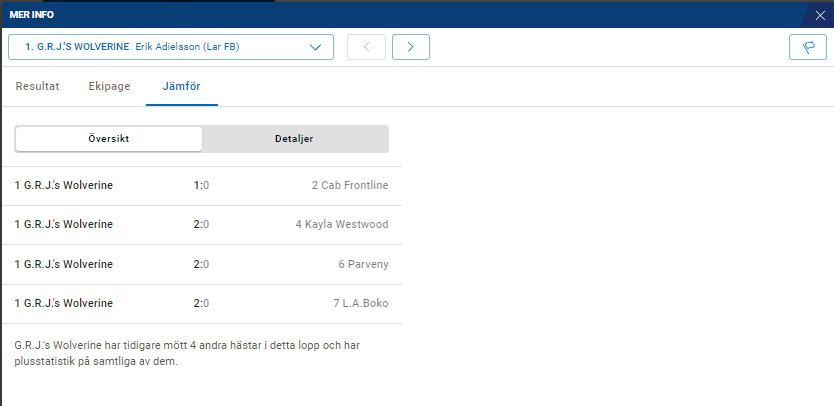Viewport: 834px width, 406px height.
Task: Select the 2 Cab Frontline comparison row
Action: point(202,186)
